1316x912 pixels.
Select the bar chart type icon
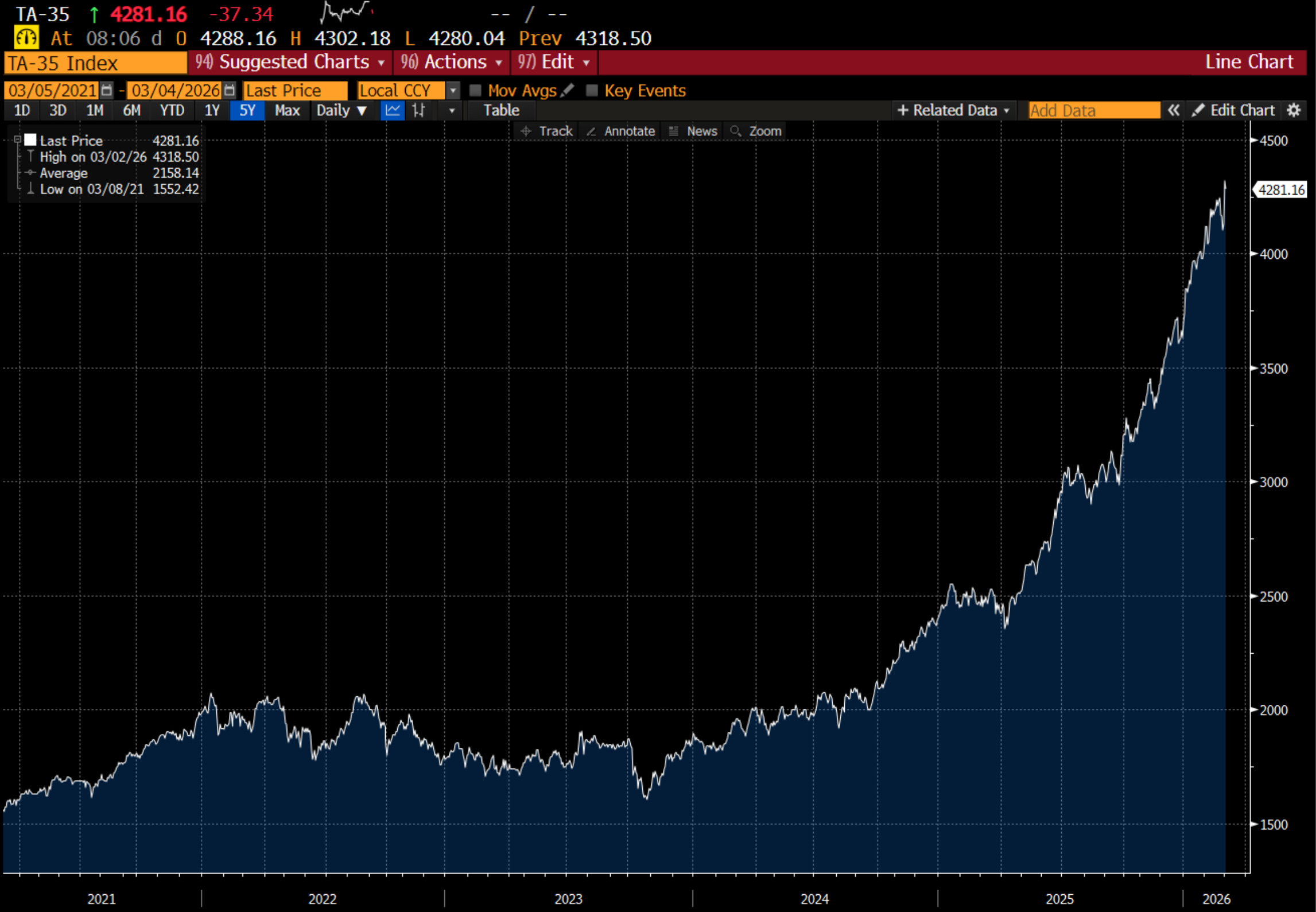coord(419,110)
